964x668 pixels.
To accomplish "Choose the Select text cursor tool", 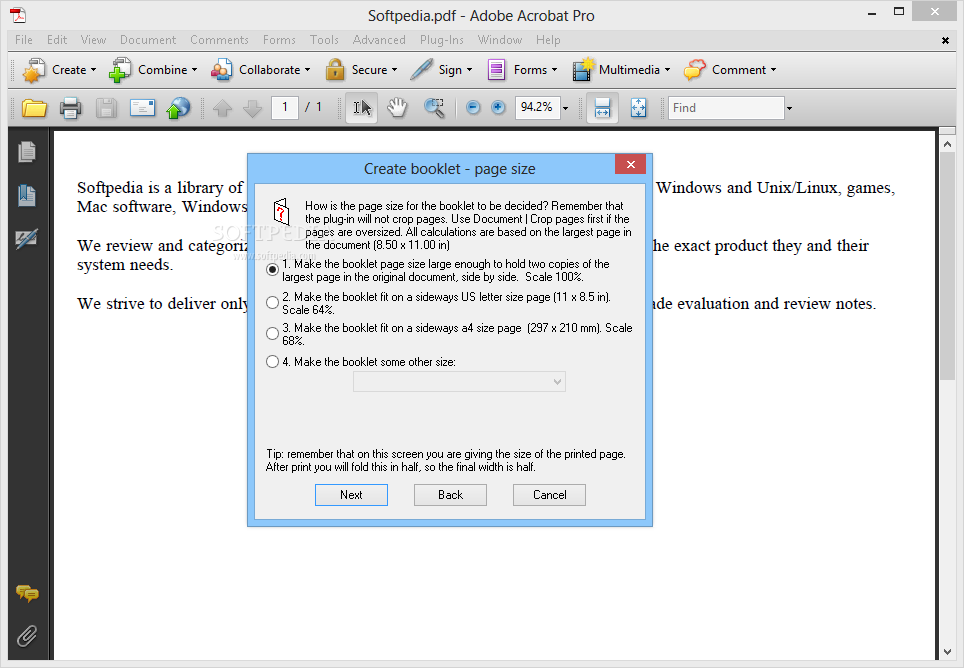I will tap(362, 108).
